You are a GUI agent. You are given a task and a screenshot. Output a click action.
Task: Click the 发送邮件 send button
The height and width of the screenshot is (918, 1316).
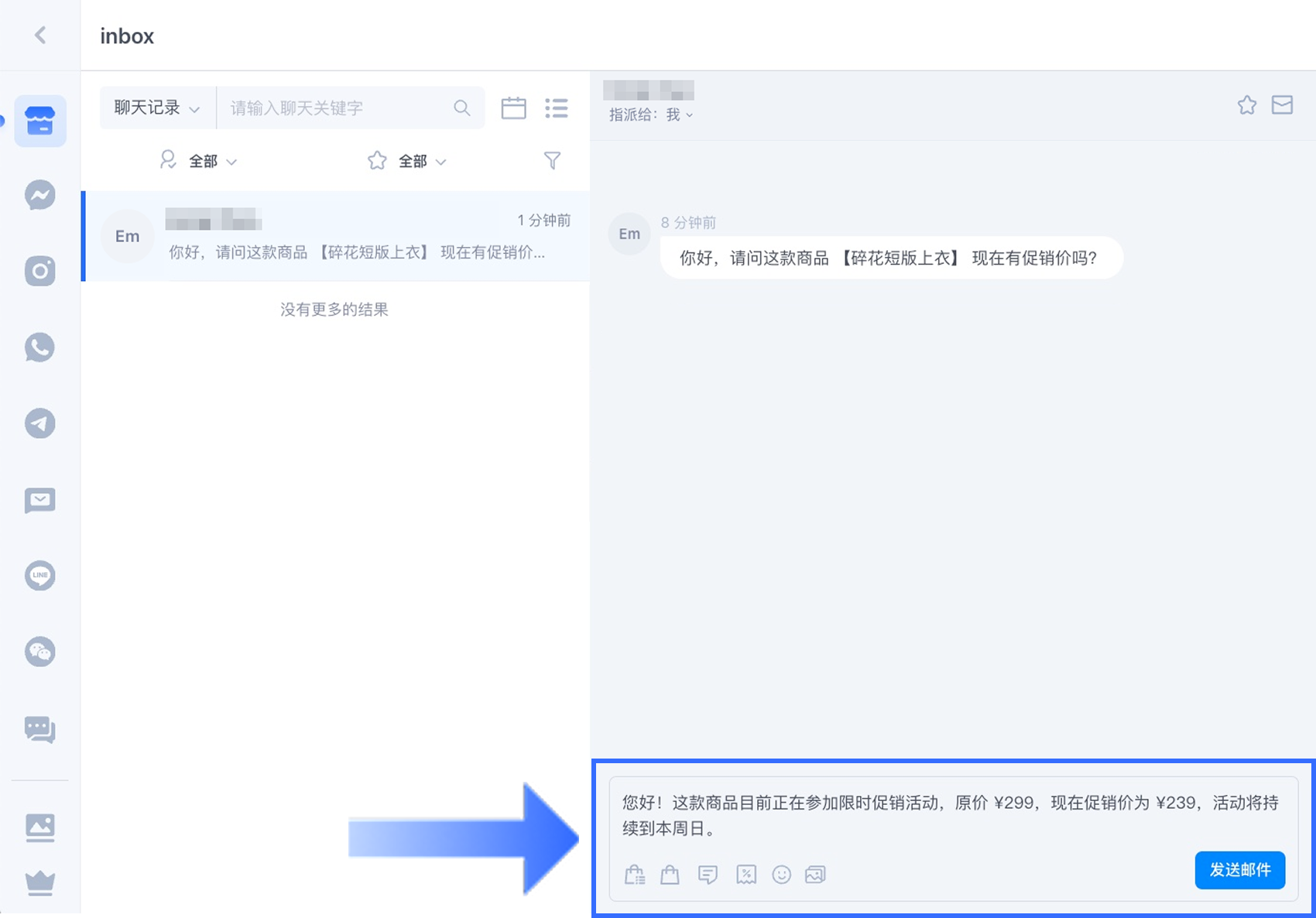coord(1240,870)
